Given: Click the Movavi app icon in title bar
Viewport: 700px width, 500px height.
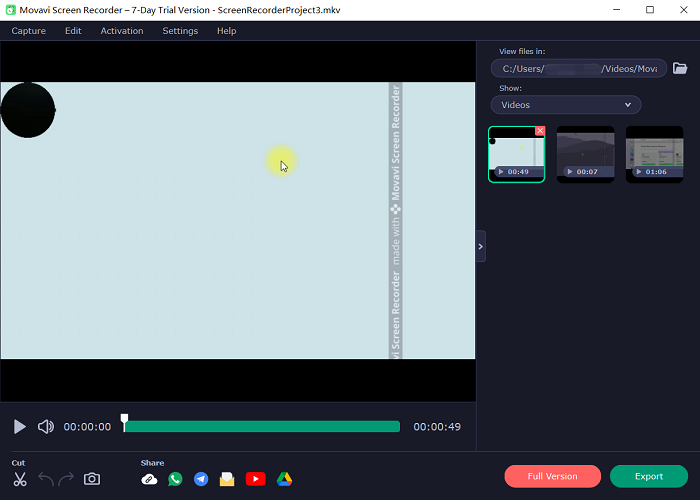Looking at the screenshot, I should click(x=10, y=10).
